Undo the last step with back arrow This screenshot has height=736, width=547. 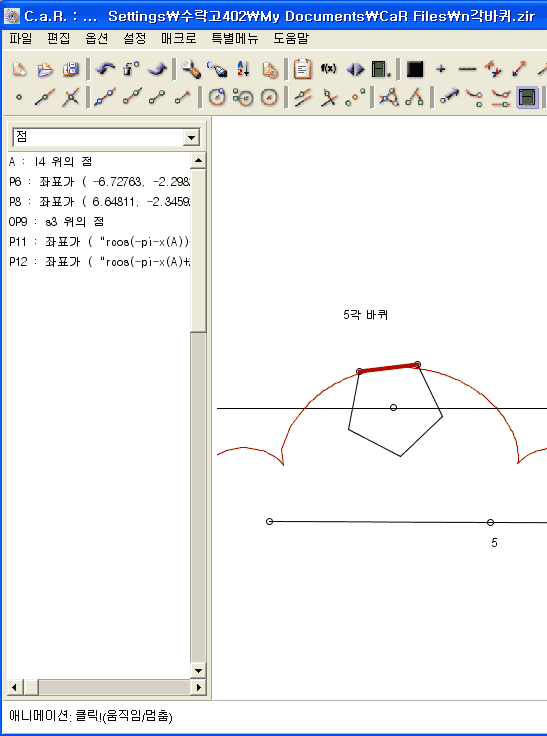pyautogui.click(x=105, y=69)
